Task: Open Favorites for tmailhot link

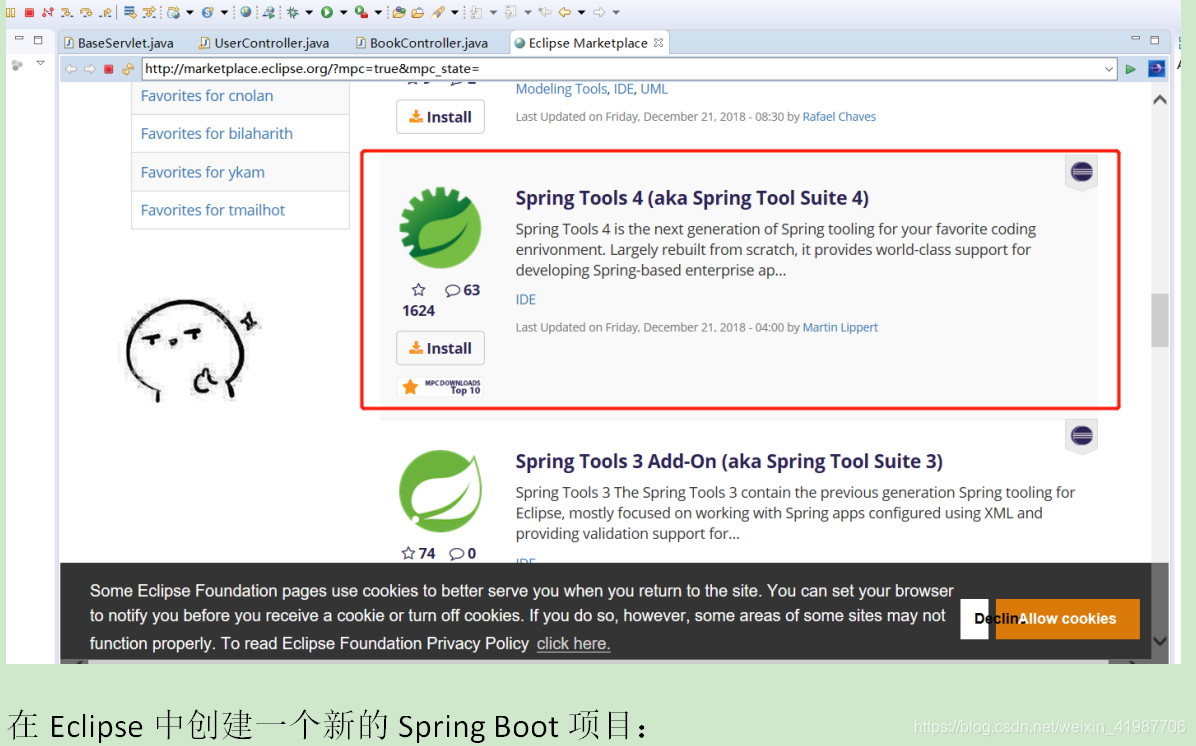Action: (213, 210)
